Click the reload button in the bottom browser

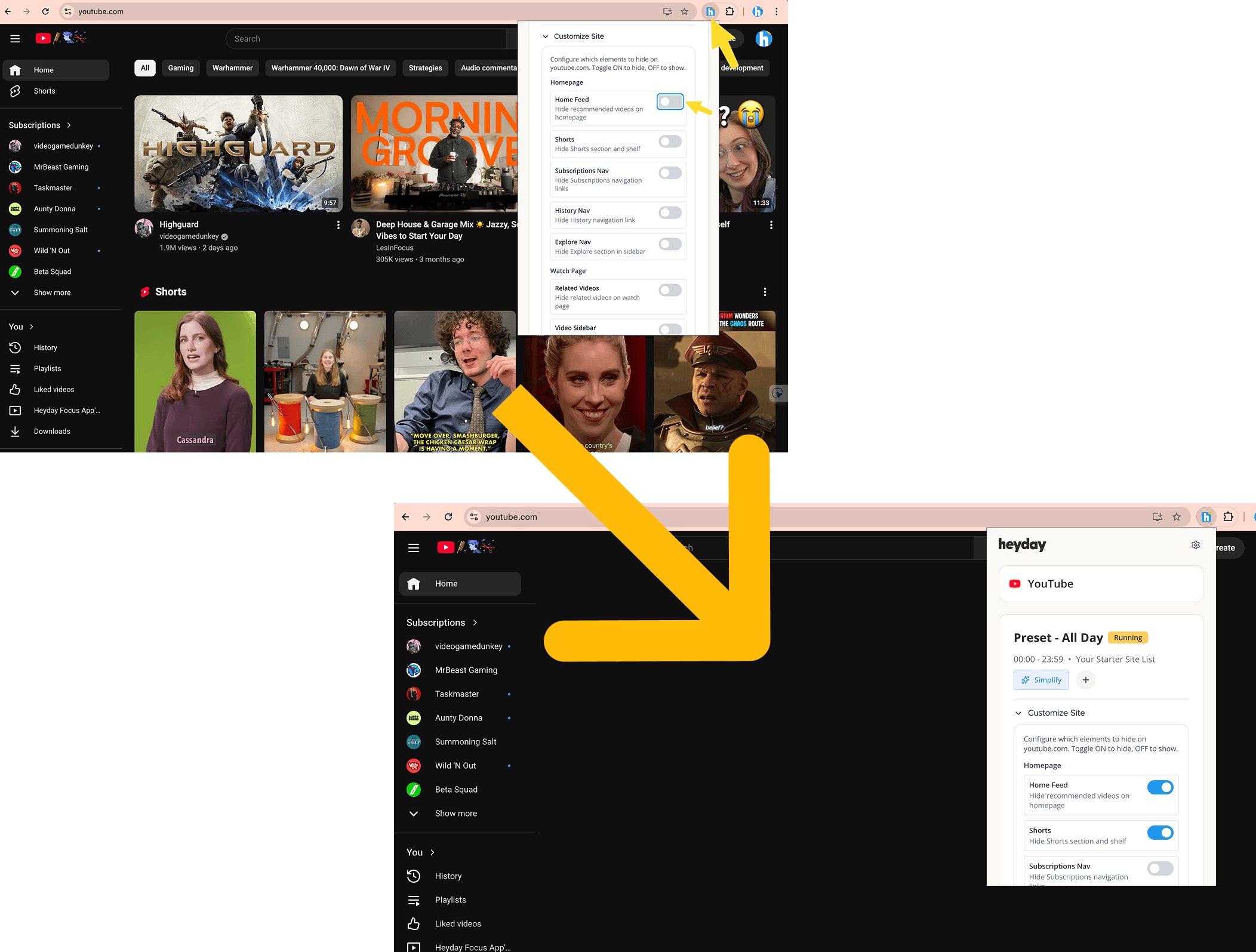click(448, 517)
